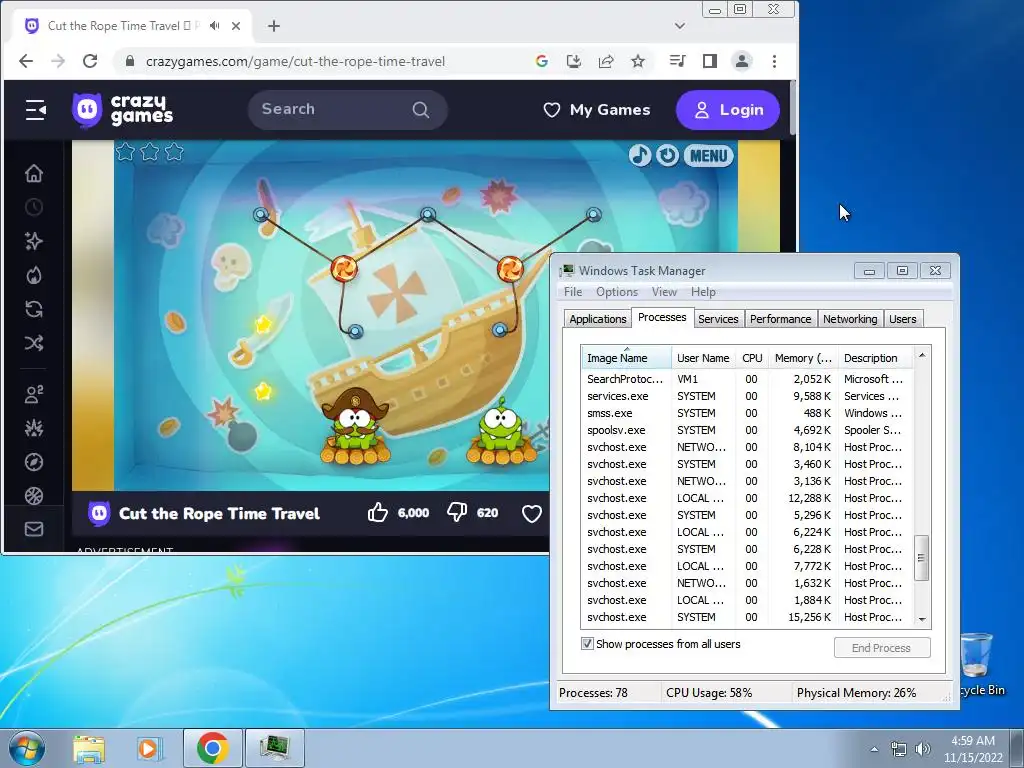The image size is (1024, 768).
Task: Open Chrome side panel icon
Action: point(710,61)
